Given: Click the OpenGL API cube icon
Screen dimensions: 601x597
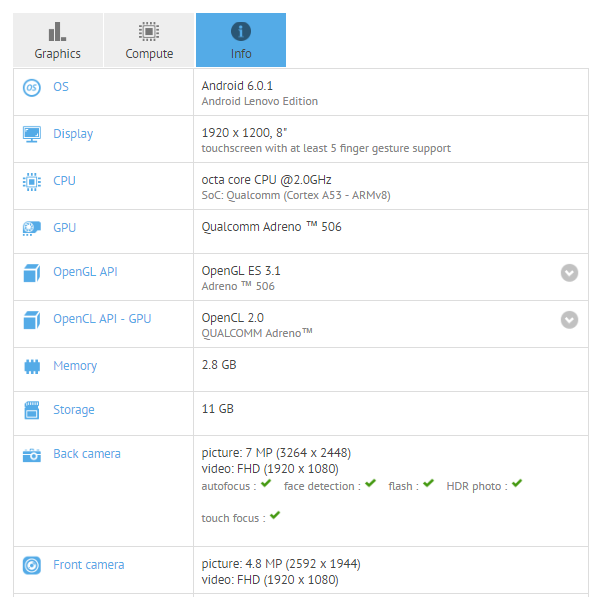Looking at the screenshot, I should click(32, 273).
